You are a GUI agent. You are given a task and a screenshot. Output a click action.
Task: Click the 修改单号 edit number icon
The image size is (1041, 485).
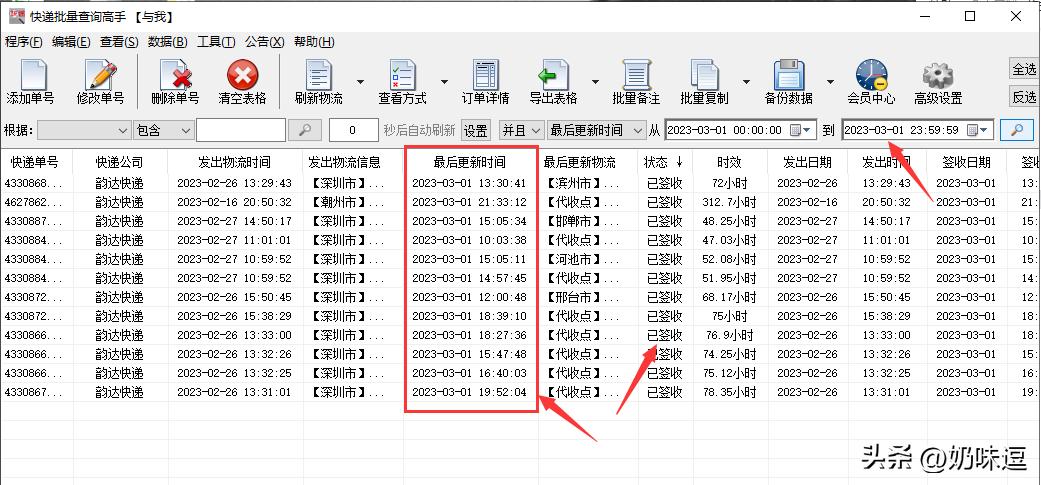coord(100,75)
